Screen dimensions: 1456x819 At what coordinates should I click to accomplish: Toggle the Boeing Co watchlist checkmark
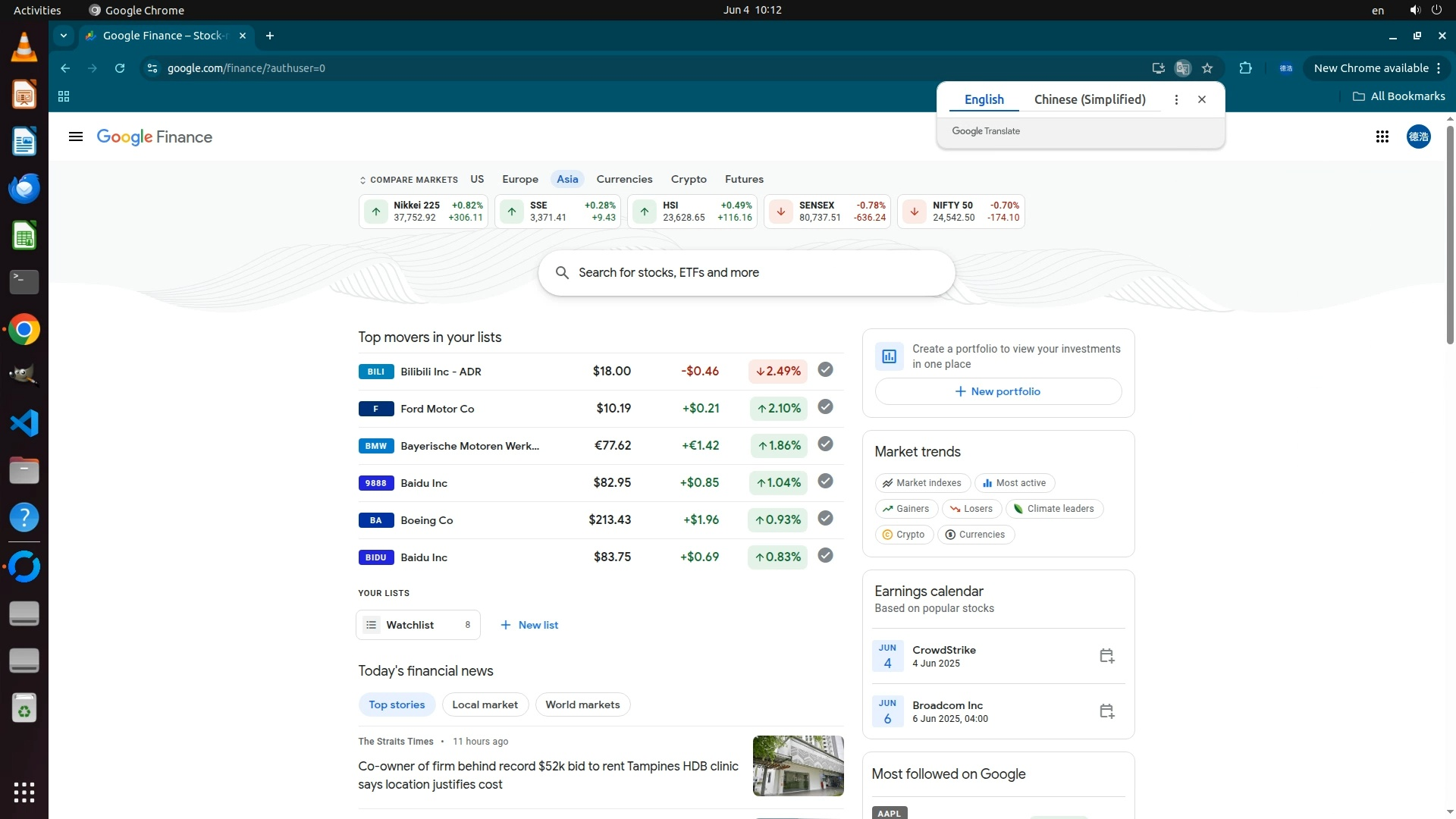[825, 519]
